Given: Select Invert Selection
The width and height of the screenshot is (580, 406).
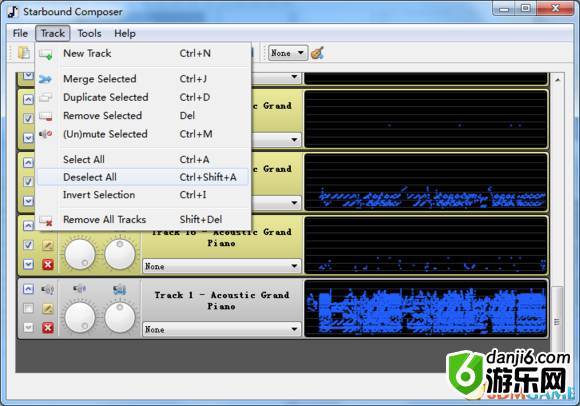Looking at the screenshot, I should tap(143, 195).
